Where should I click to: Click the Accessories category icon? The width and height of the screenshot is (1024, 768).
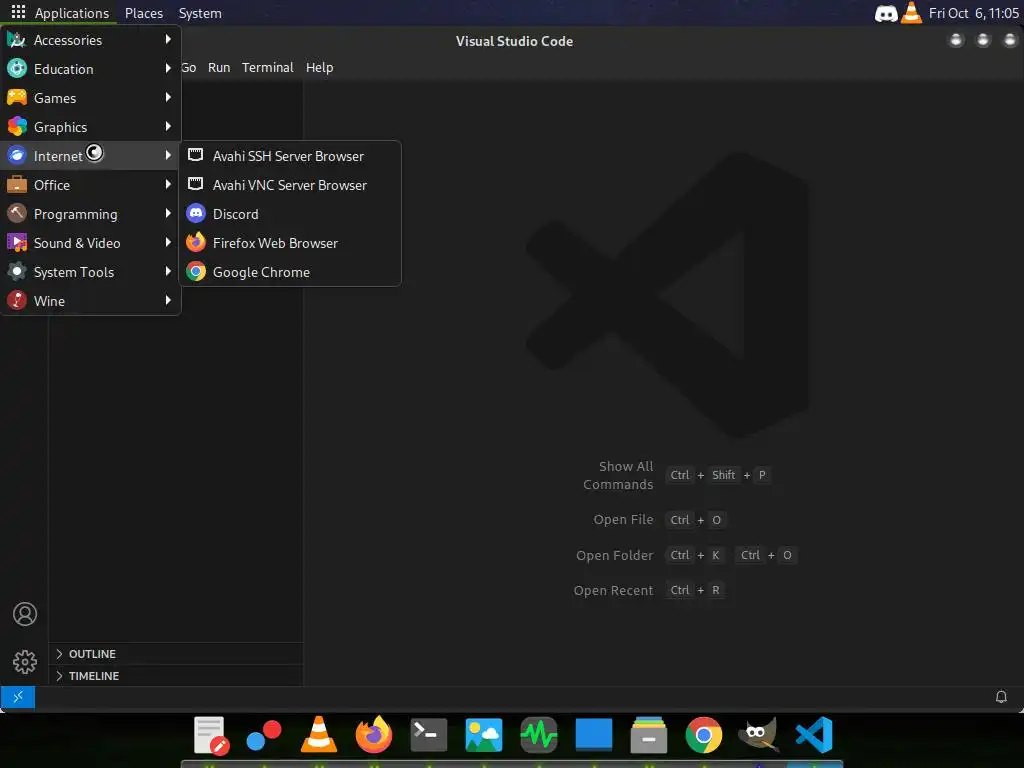click(x=16, y=40)
